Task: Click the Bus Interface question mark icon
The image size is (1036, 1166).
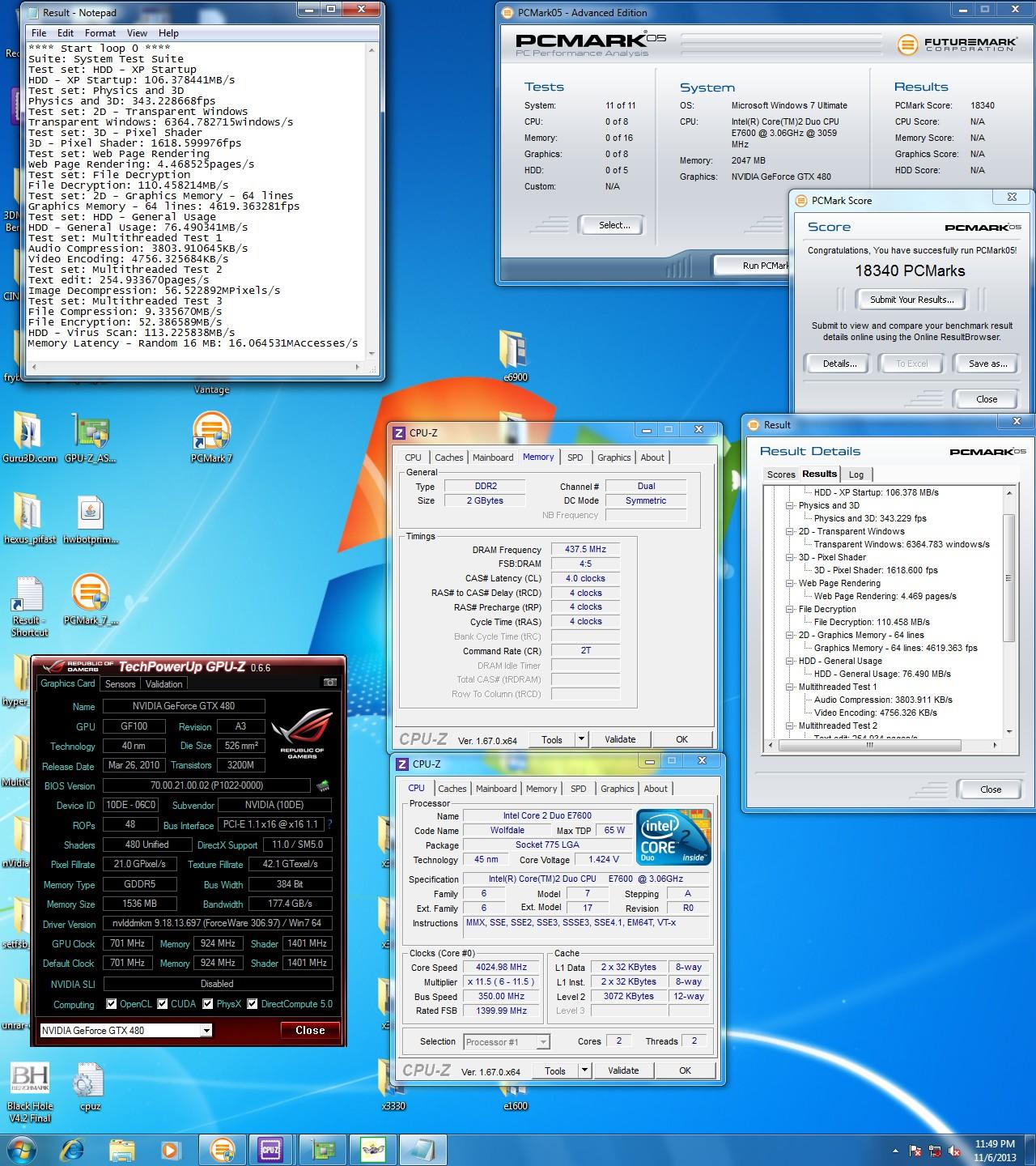Action: 329,824
